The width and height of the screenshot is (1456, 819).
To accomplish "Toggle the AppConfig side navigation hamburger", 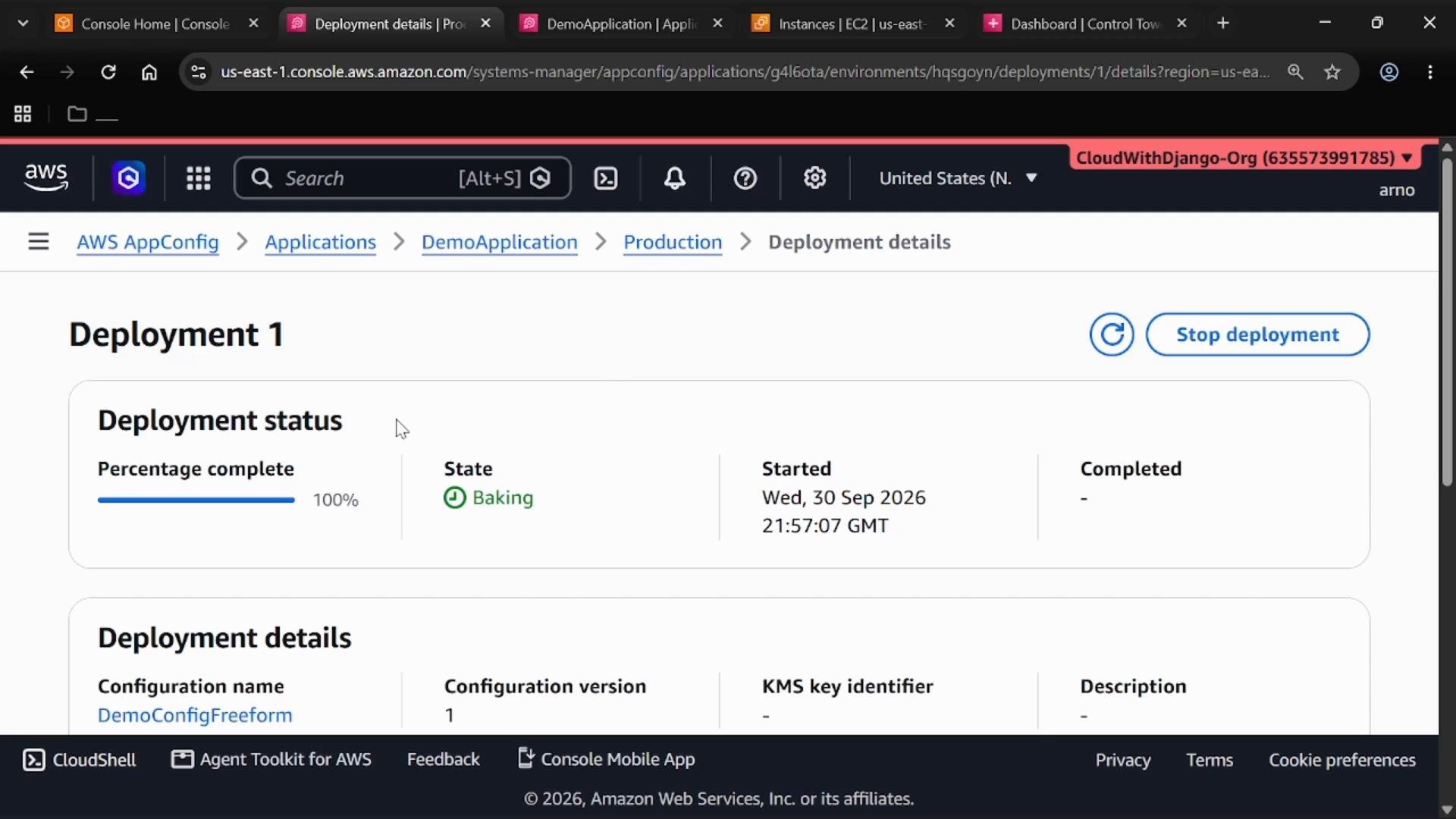I will point(39,242).
